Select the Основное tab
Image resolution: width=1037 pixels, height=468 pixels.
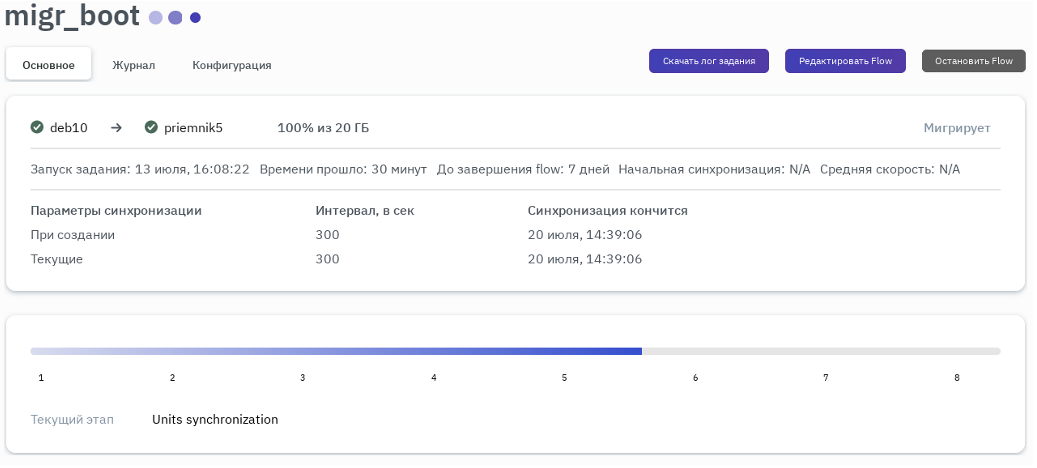click(x=49, y=65)
